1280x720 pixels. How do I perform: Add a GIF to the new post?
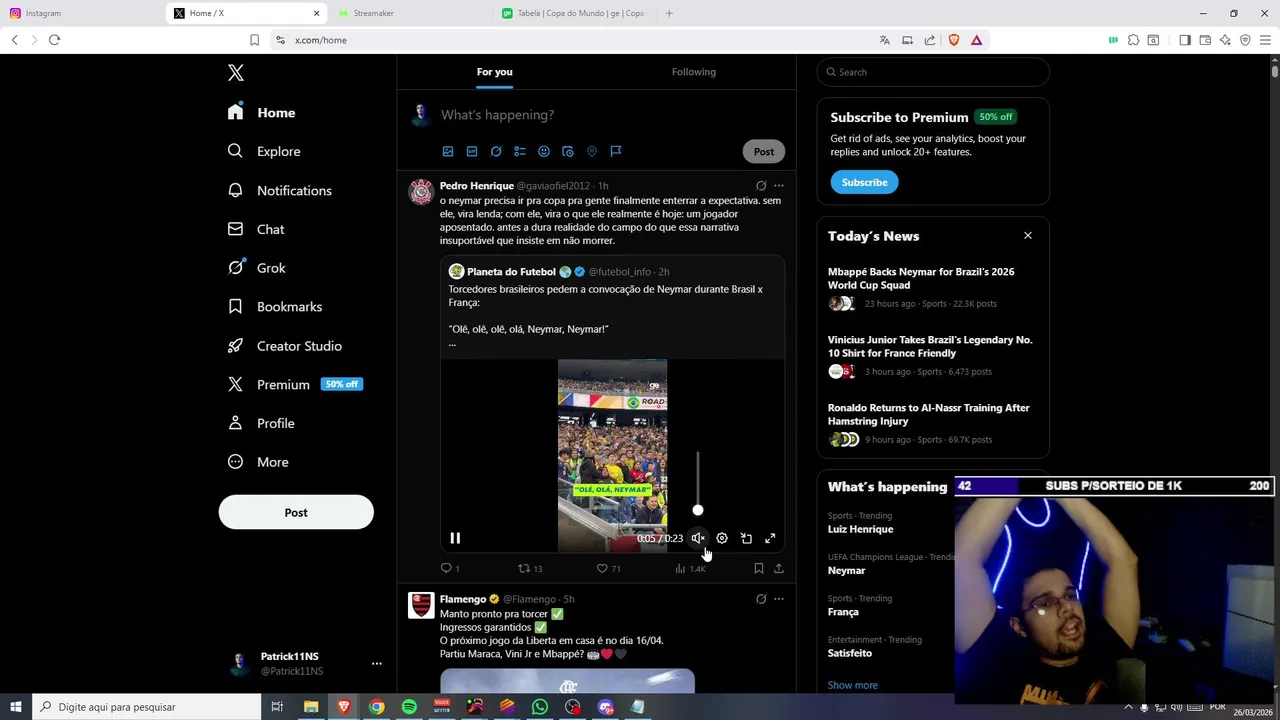click(472, 152)
